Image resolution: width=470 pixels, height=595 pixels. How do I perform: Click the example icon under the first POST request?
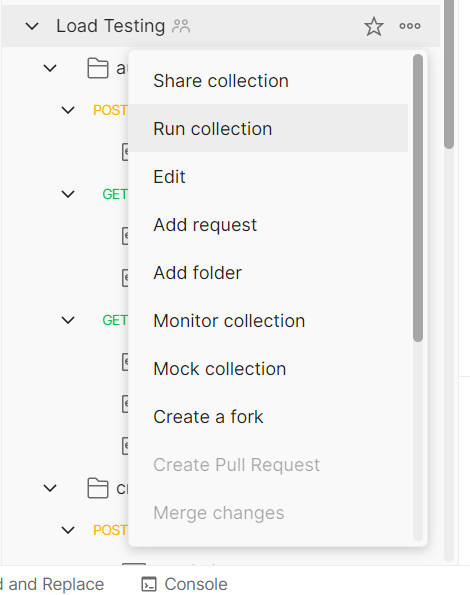click(x=125, y=152)
